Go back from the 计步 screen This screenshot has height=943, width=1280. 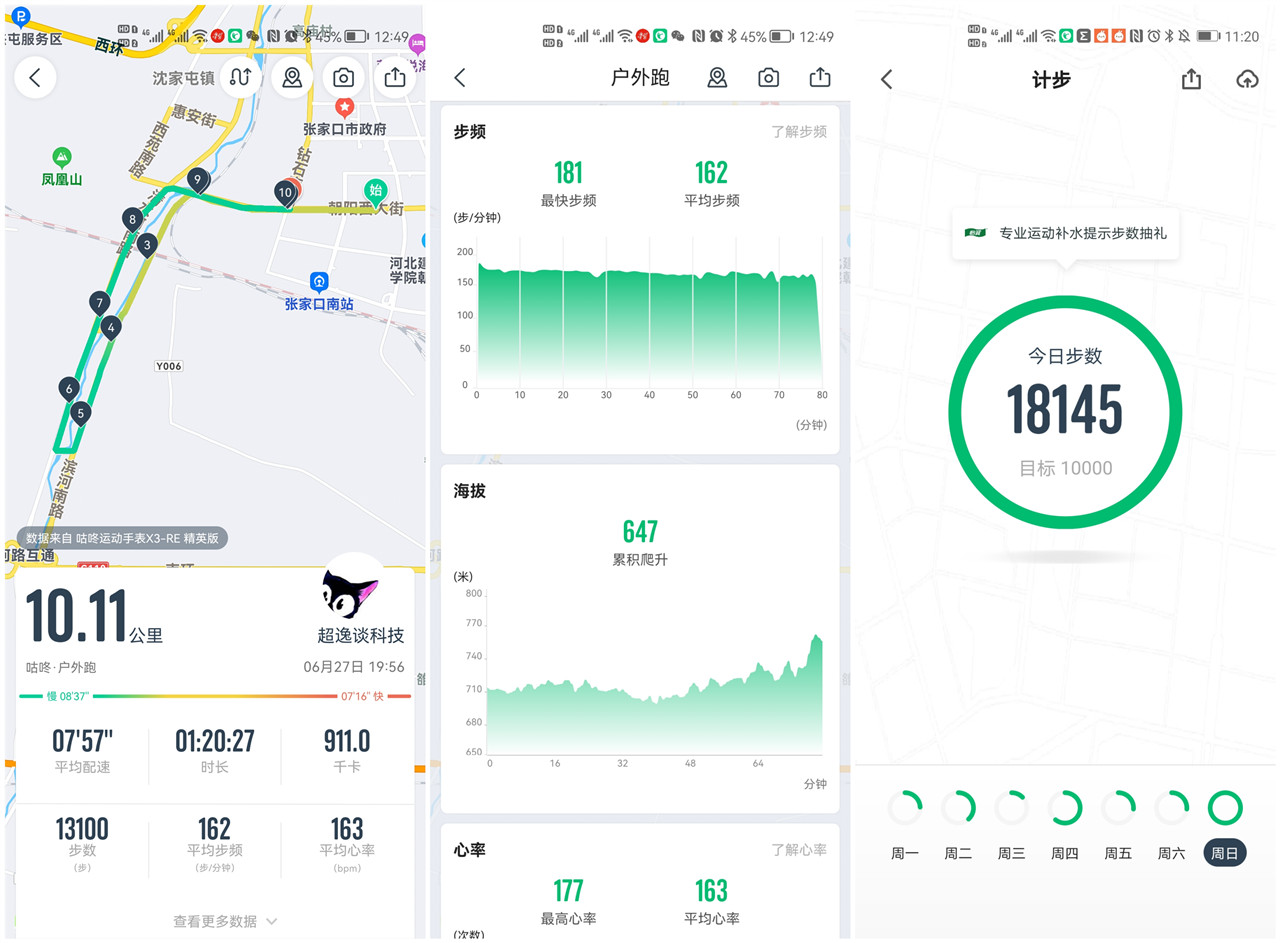[886, 80]
